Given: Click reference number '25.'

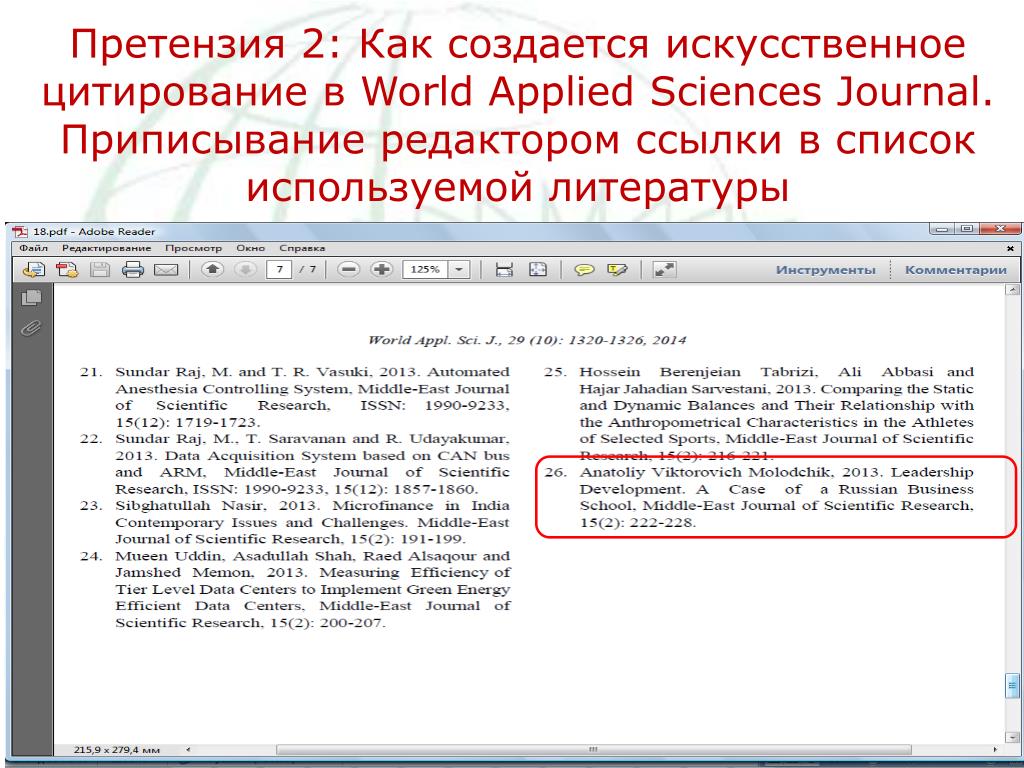Looking at the screenshot, I should coord(555,372).
